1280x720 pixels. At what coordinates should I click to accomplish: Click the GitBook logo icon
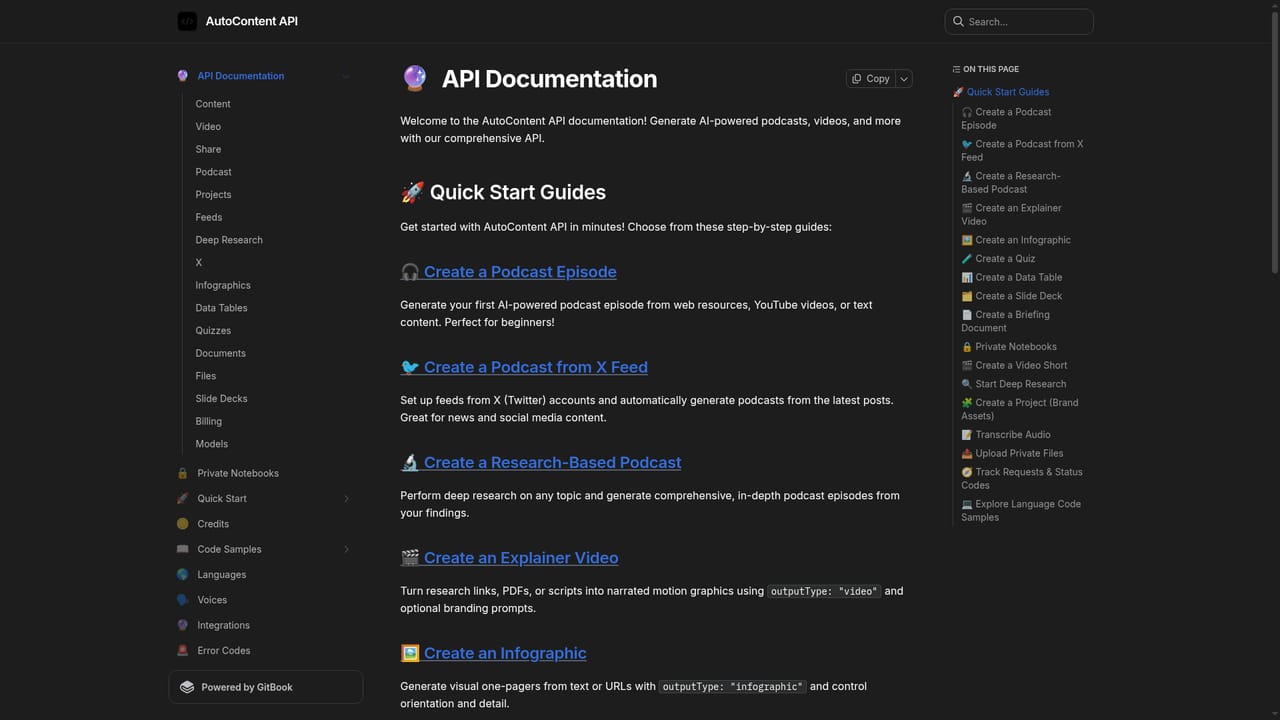click(x=187, y=687)
